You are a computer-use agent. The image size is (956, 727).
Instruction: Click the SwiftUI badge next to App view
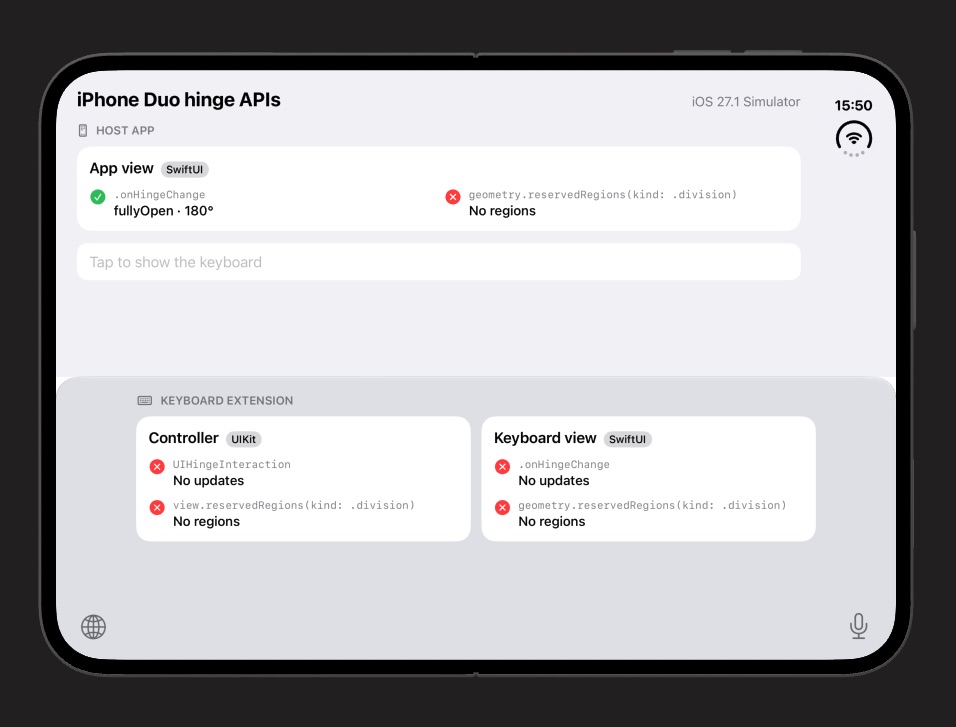coord(184,170)
